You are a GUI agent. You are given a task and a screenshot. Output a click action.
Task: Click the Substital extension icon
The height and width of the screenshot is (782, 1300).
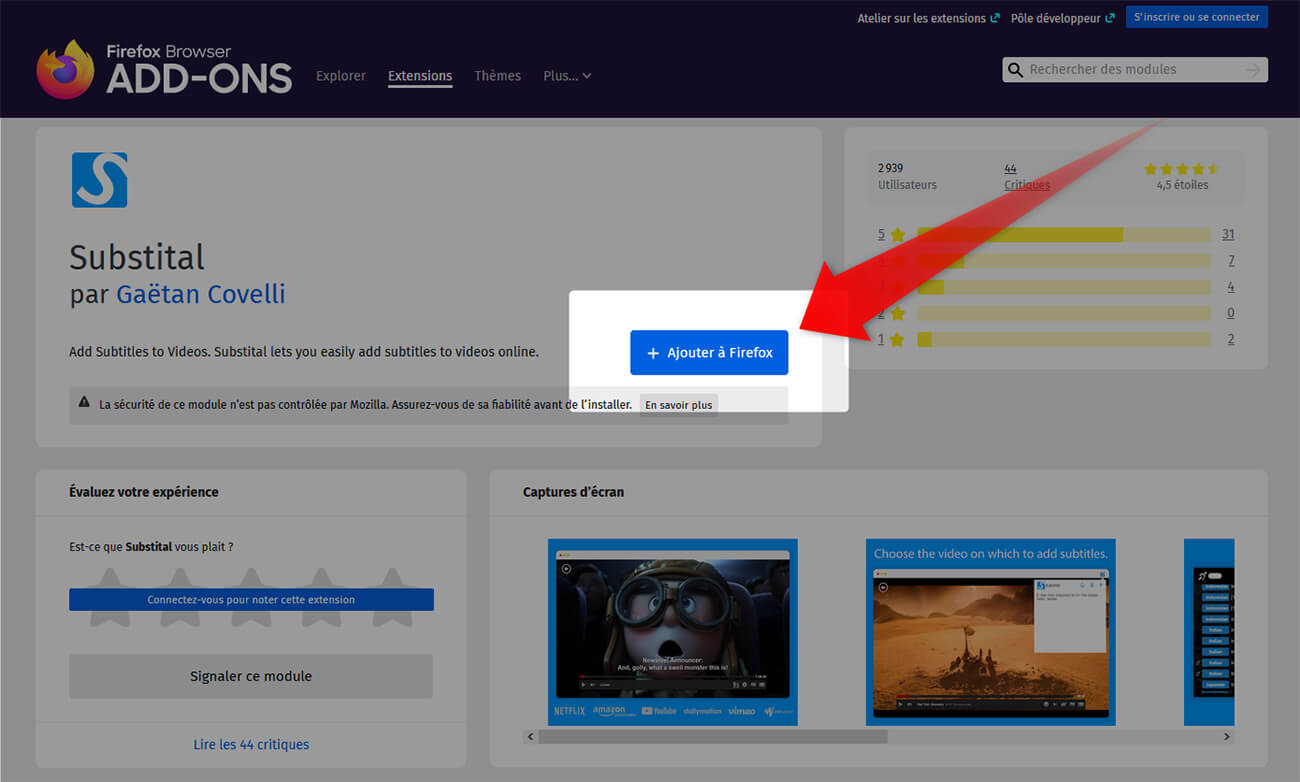click(x=100, y=180)
